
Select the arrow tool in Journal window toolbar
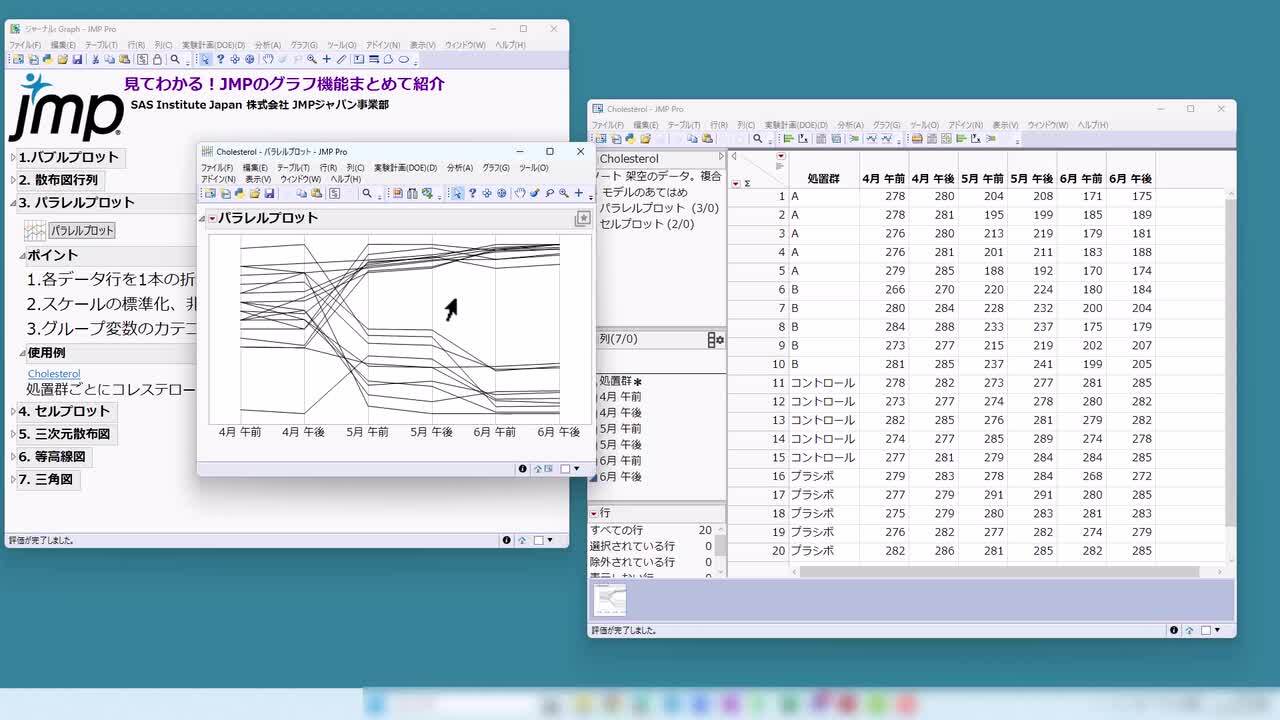point(205,59)
